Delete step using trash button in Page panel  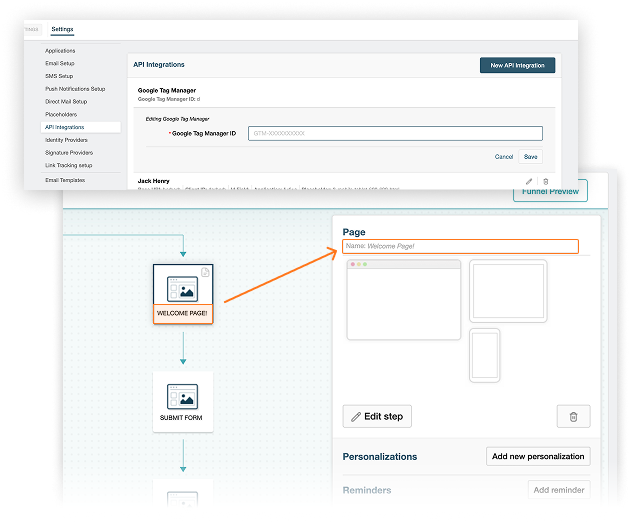tap(573, 417)
